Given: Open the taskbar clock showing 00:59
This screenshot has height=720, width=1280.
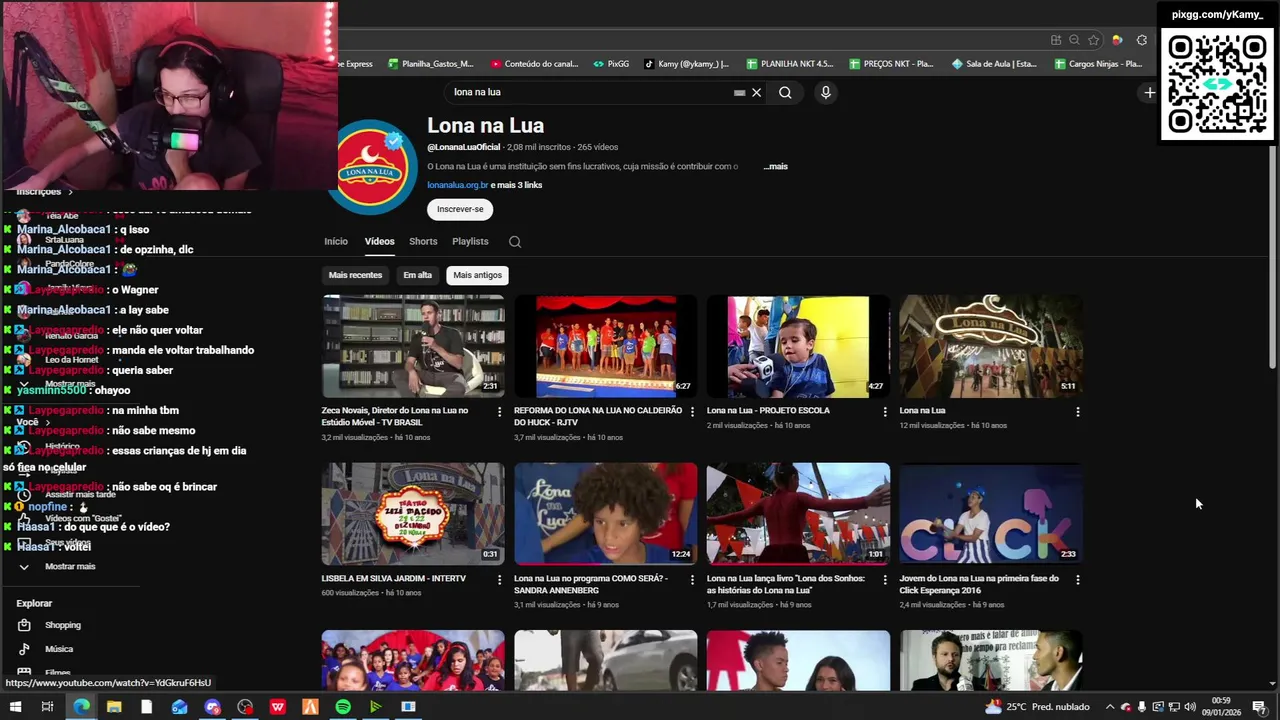Looking at the screenshot, I should tap(1221, 707).
